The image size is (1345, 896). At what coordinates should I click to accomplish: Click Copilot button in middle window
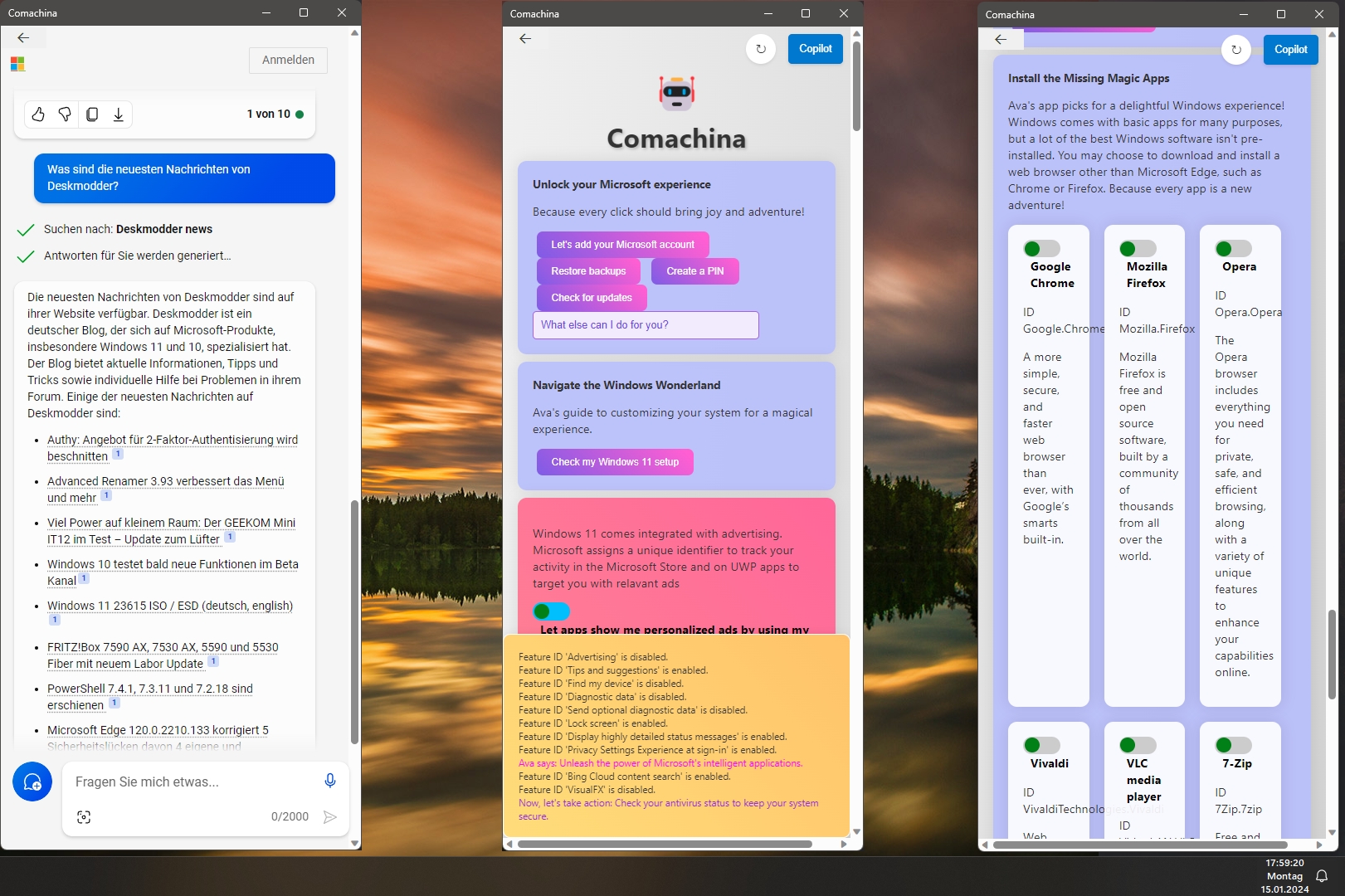tap(816, 49)
